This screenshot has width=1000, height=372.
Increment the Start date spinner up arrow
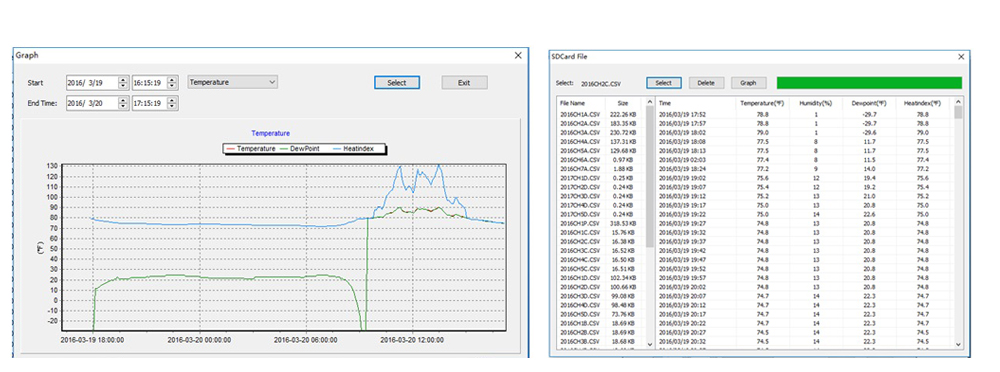point(122,79)
